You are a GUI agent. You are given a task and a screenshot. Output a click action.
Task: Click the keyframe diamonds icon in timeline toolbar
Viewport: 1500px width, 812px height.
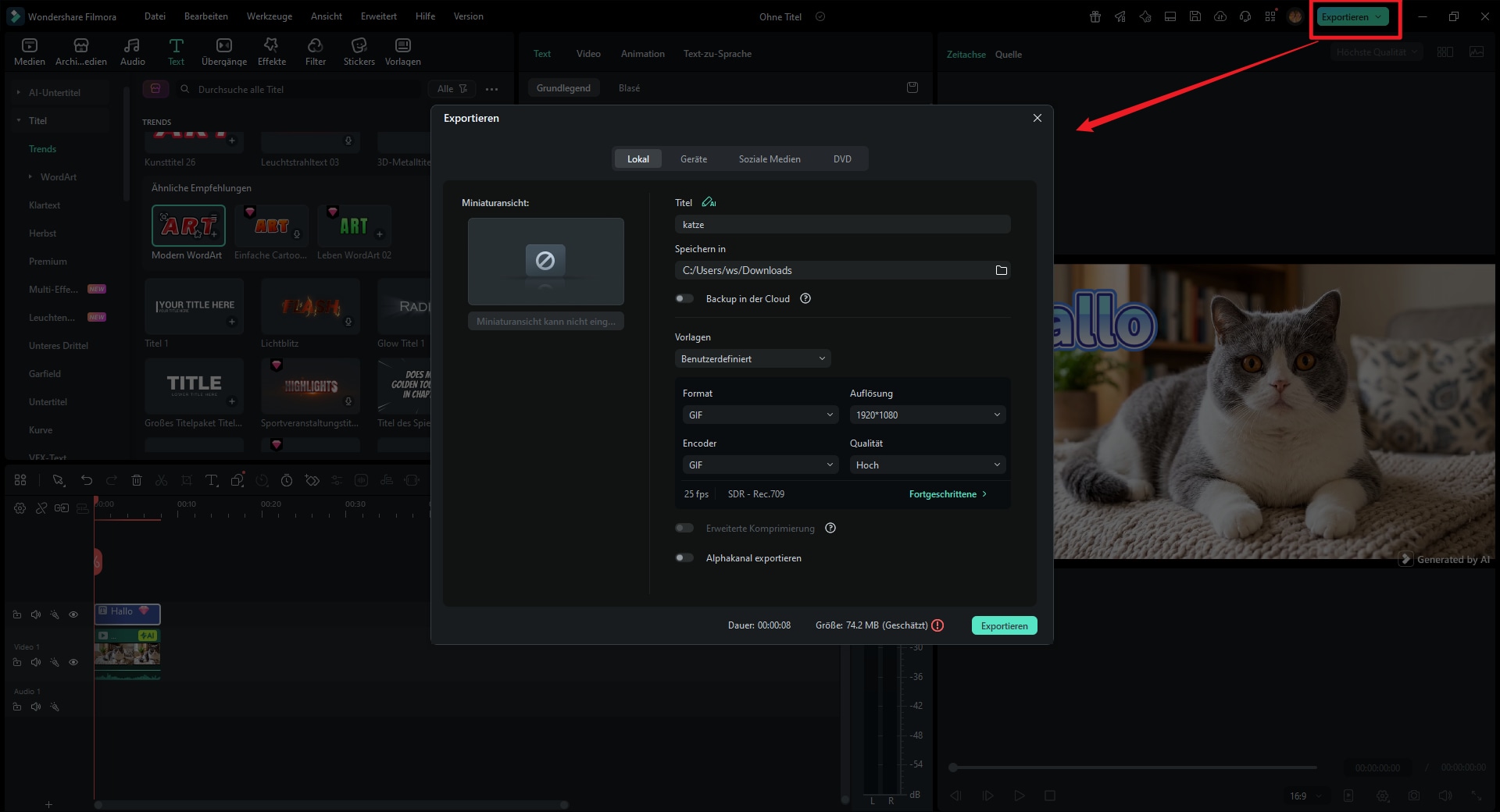[x=312, y=480]
